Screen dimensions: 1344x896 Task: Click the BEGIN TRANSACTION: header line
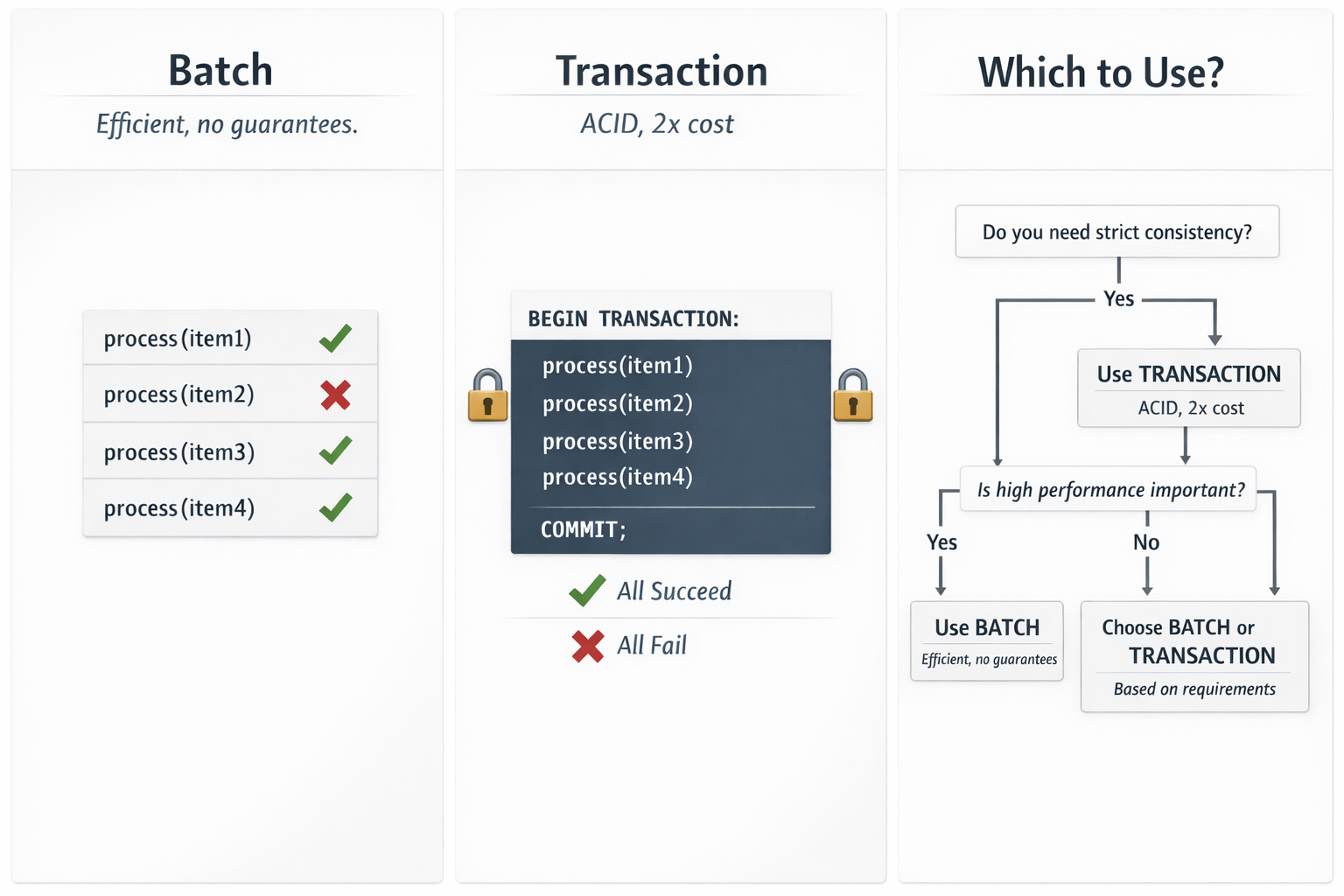pyautogui.click(x=633, y=318)
